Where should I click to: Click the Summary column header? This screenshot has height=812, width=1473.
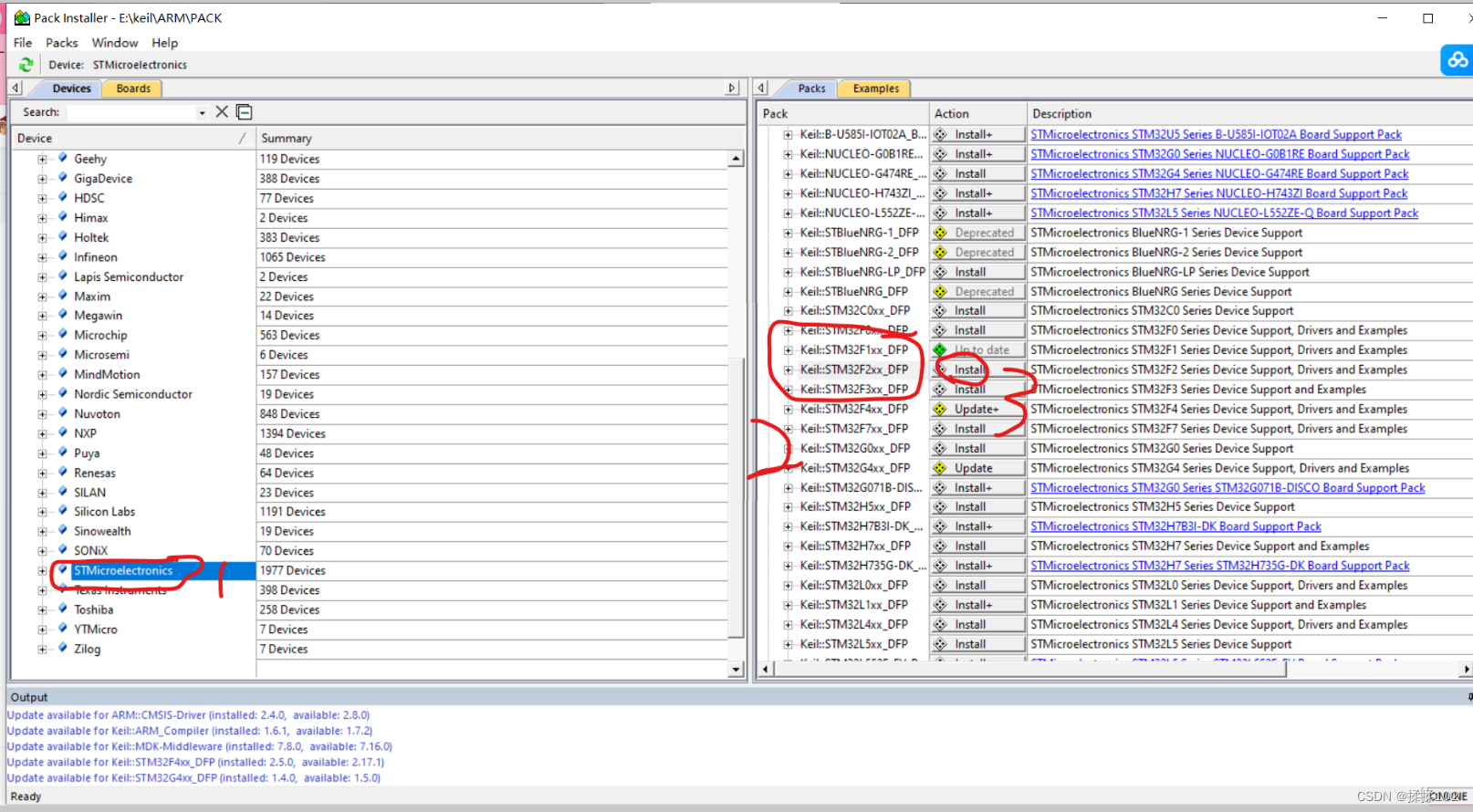500,138
